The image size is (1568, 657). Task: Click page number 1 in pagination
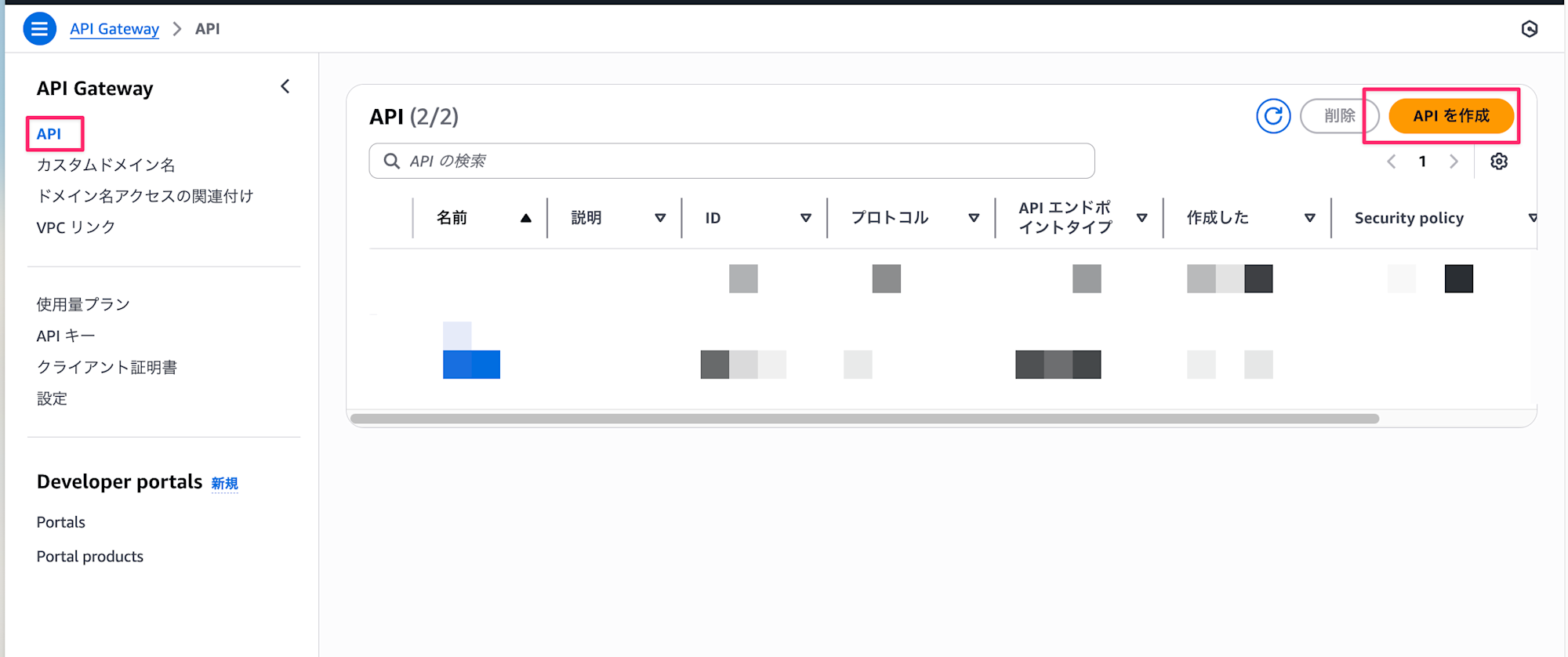tap(1422, 162)
